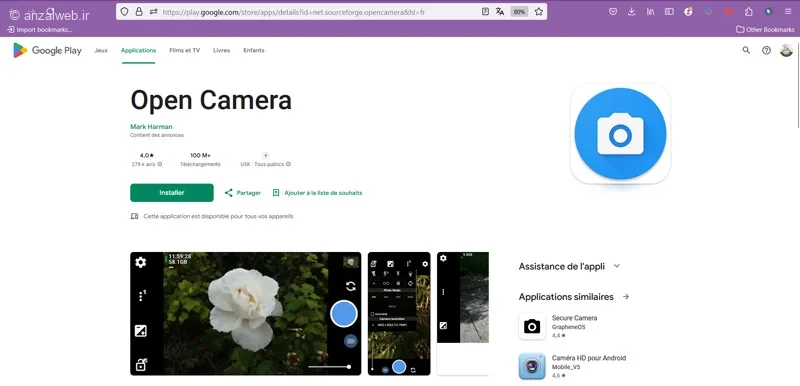Open the second screenshot showing the photo mode menu
800x386 pixels.
(x=399, y=314)
